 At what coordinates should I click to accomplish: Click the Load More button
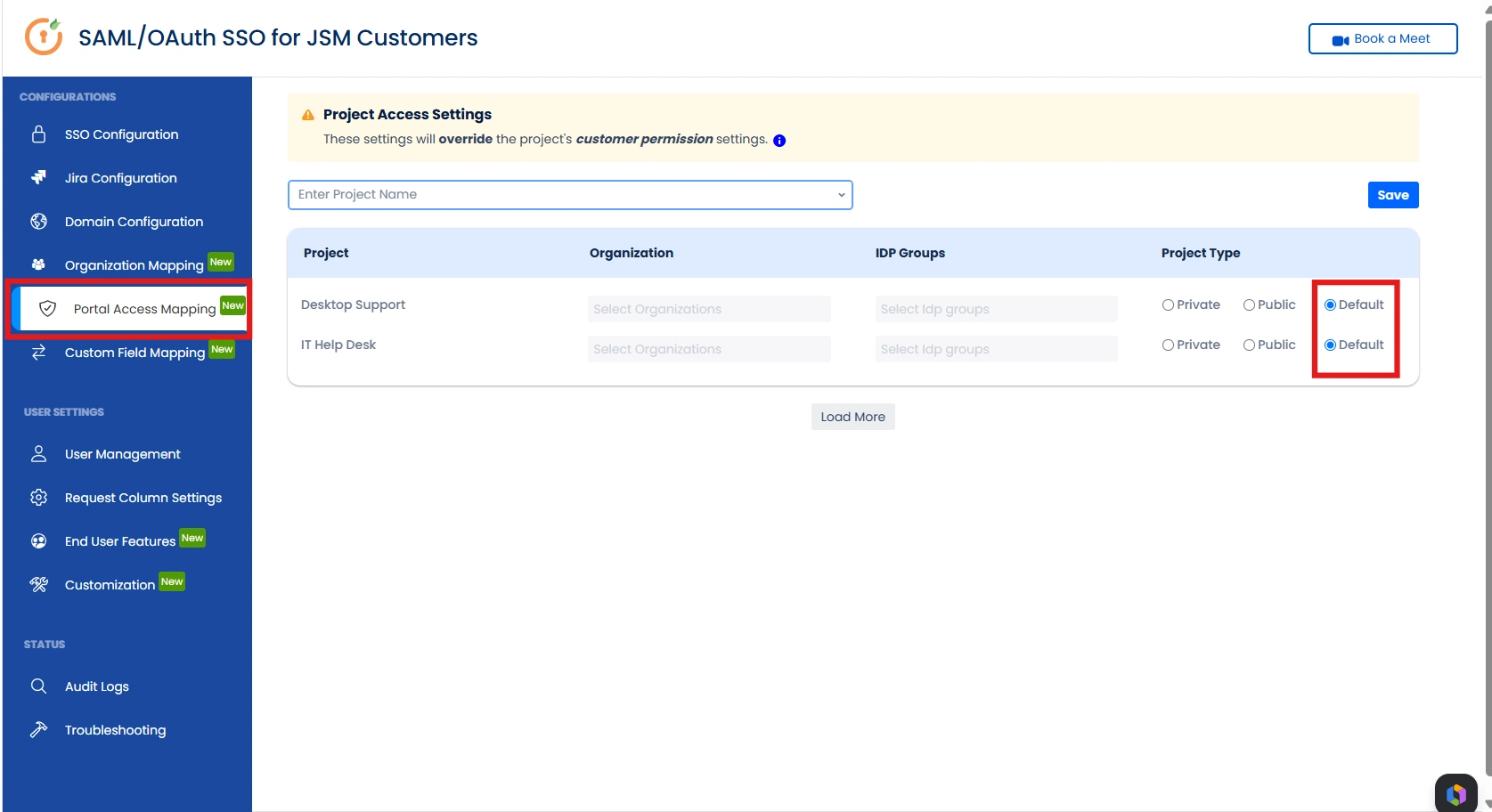point(852,417)
